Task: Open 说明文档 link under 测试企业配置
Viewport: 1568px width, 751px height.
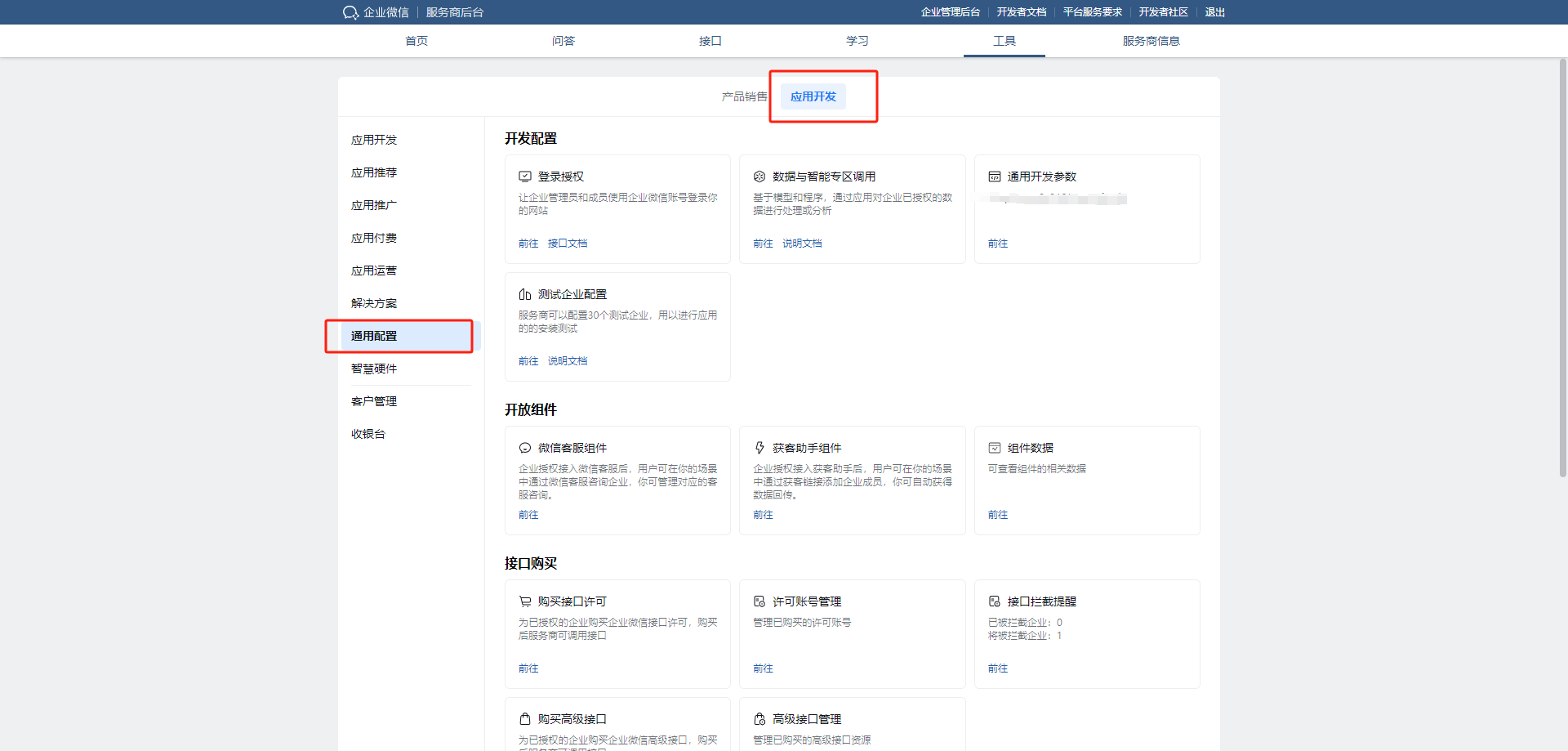Action: [567, 361]
